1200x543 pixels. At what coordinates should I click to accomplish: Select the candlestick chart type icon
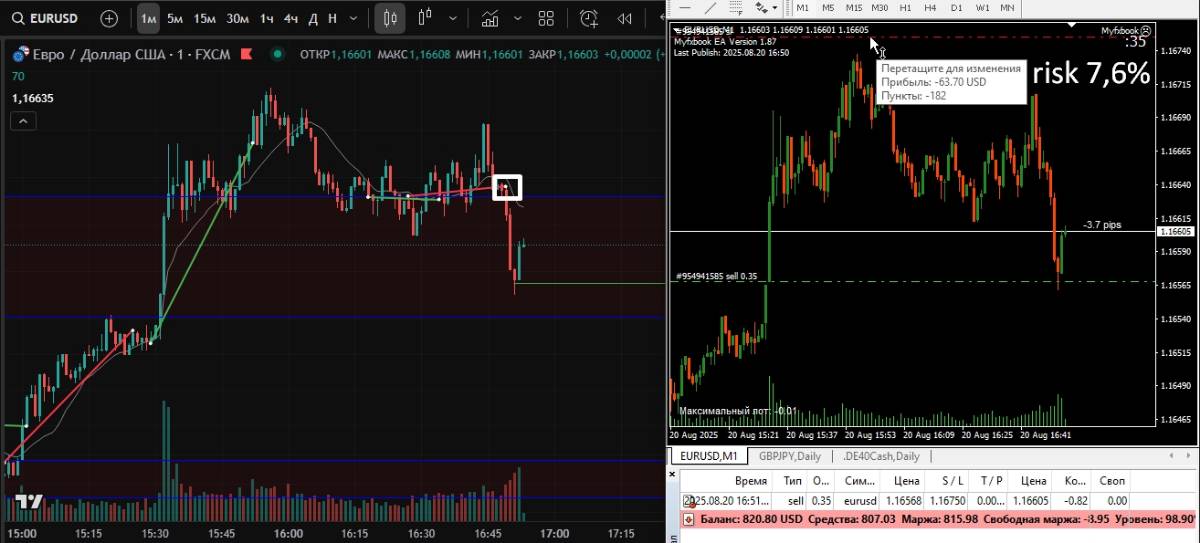click(391, 18)
